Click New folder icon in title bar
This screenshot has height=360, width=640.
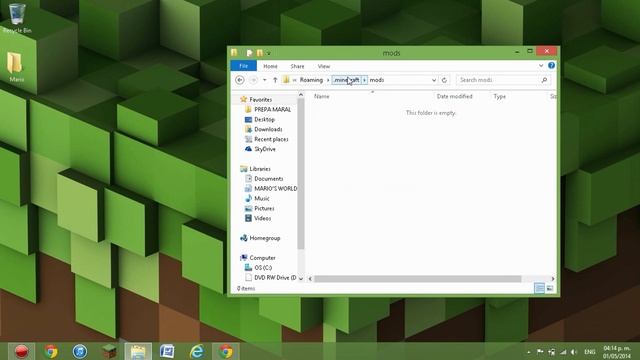click(x=260, y=53)
